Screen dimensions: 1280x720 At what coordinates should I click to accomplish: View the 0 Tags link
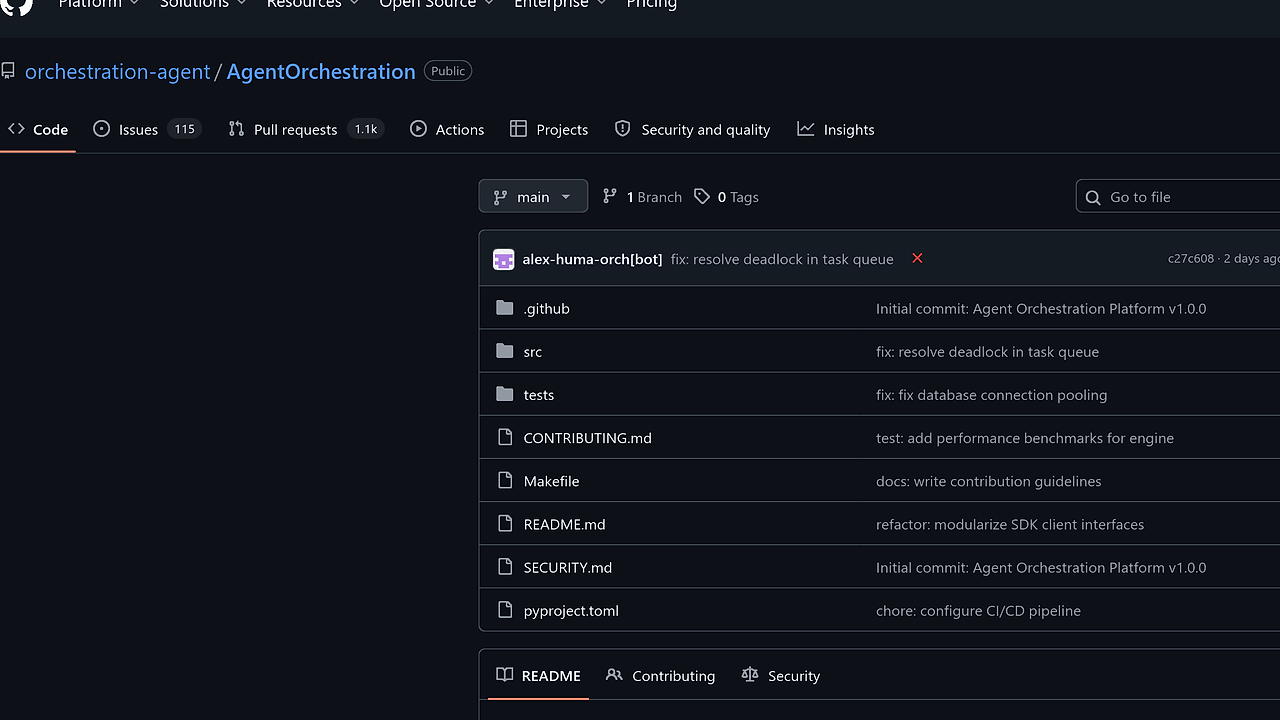pyautogui.click(x=727, y=197)
